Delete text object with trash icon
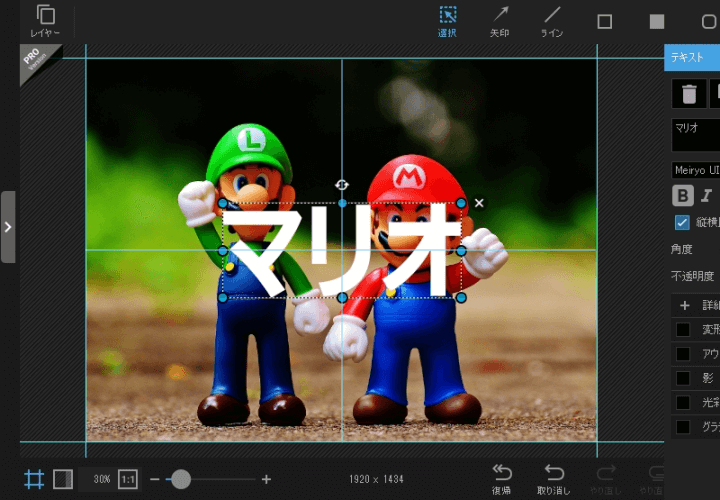This screenshot has width=720, height=500. [689, 94]
